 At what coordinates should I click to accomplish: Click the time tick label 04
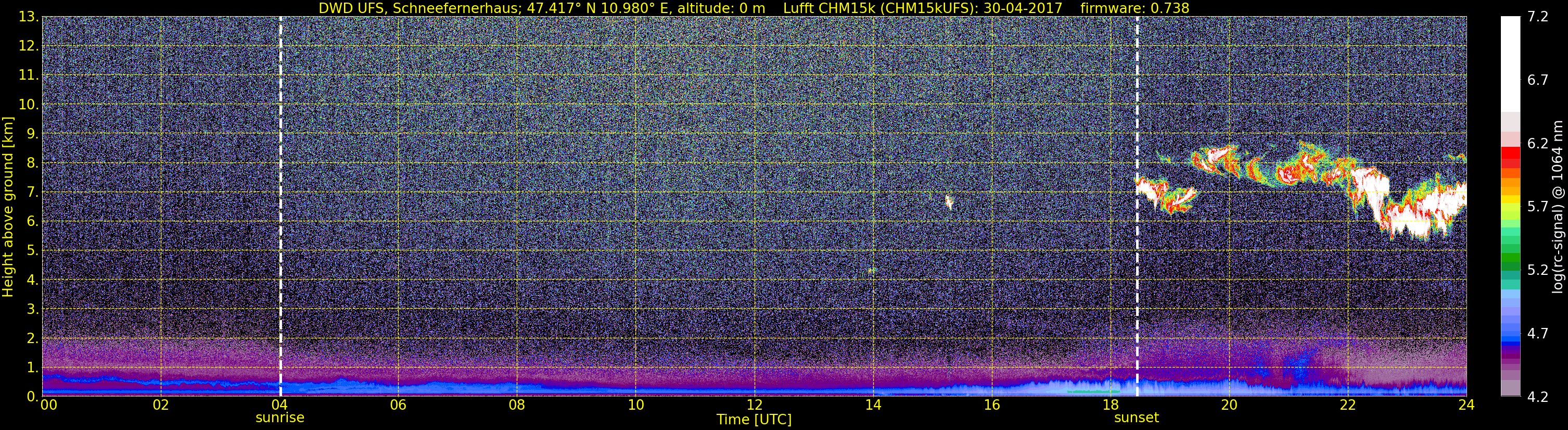click(279, 405)
